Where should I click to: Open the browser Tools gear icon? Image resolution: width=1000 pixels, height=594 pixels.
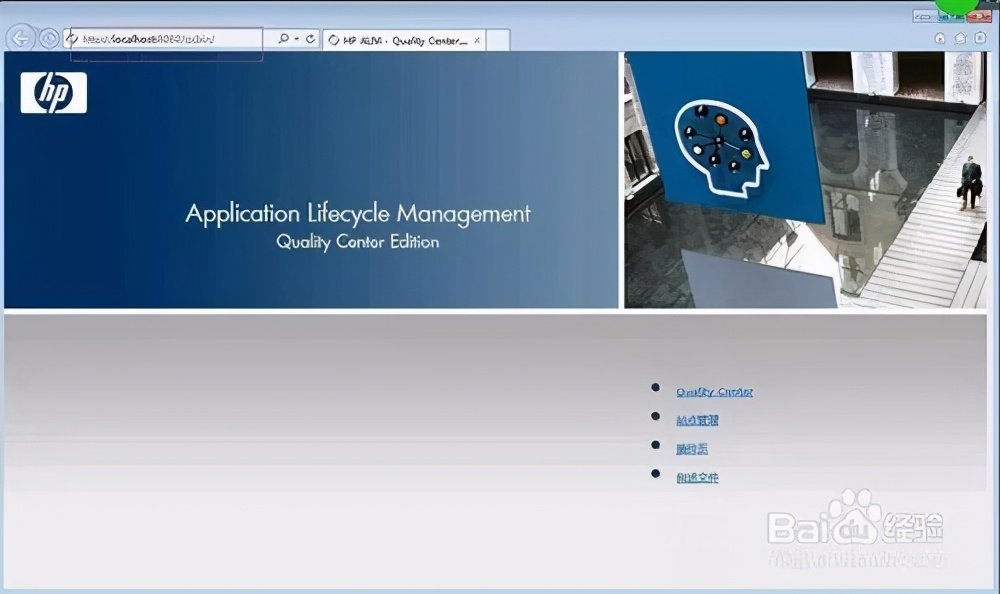tap(980, 38)
